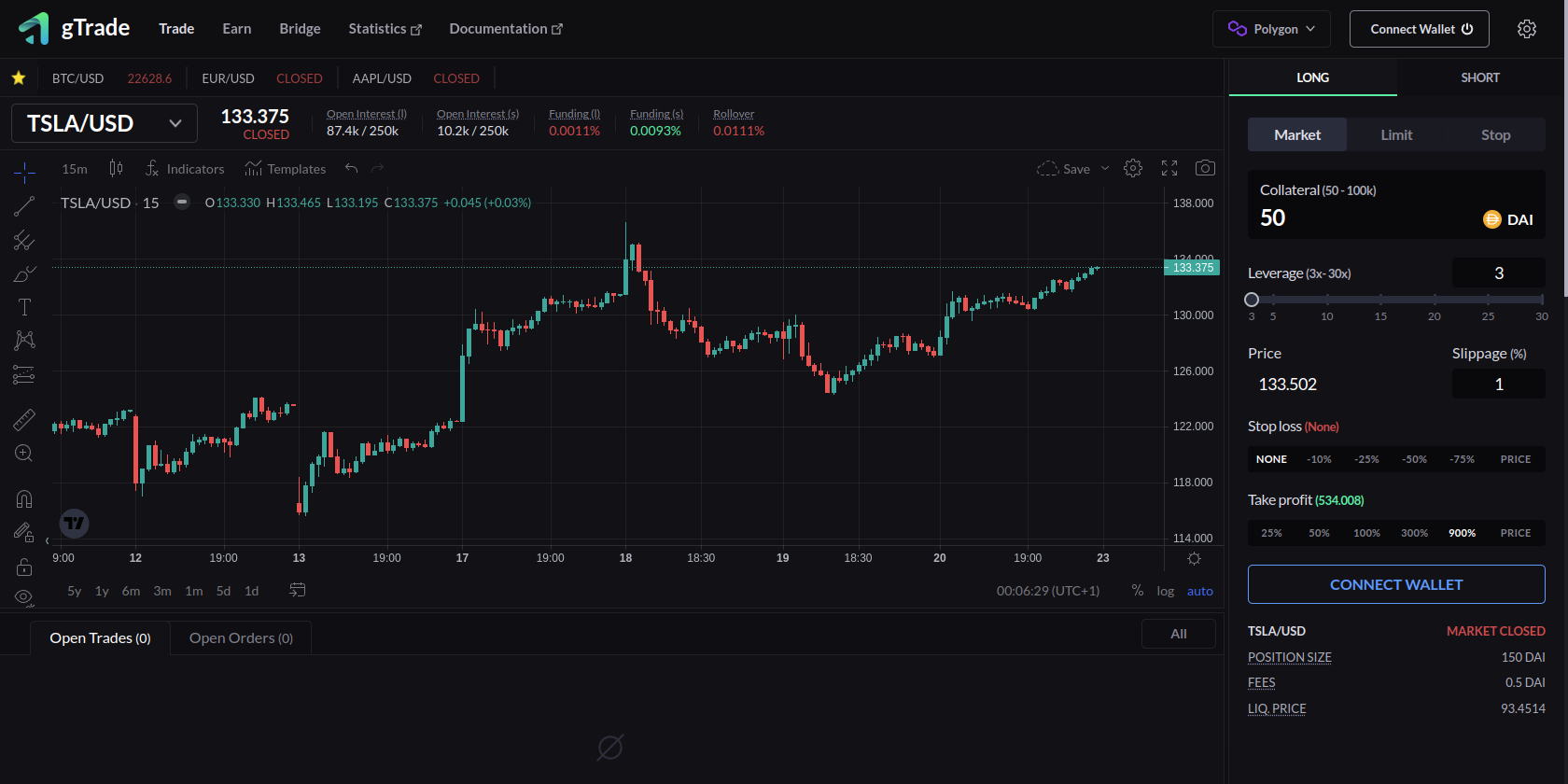Click the gTrade logo
The height and width of the screenshot is (784, 1568).
click(74, 28)
